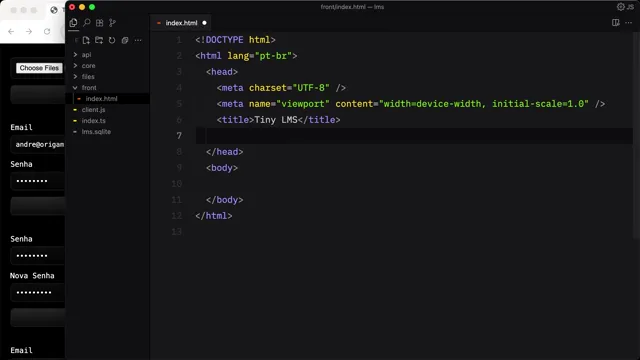Click the DOCTYPE html line
Viewport: 640px width, 360px height.
pos(235,40)
